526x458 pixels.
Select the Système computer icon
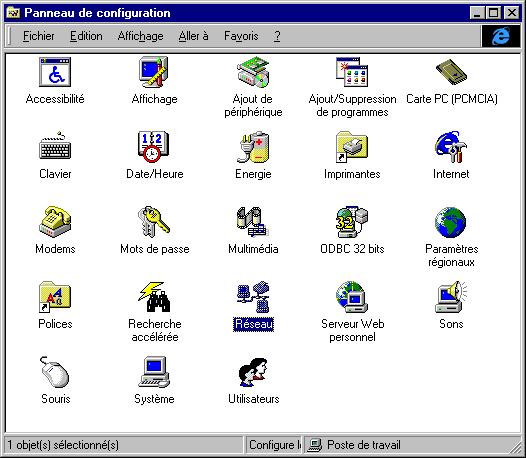pos(154,372)
